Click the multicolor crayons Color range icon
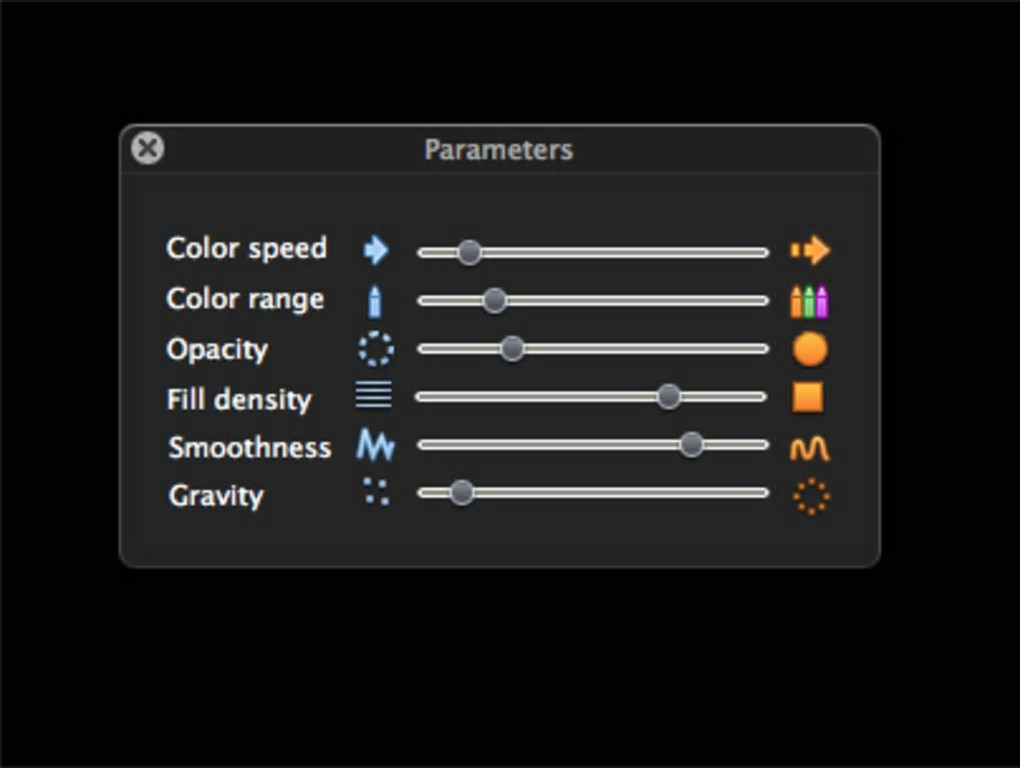Screen dimensions: 1020x768 (810, 300)
